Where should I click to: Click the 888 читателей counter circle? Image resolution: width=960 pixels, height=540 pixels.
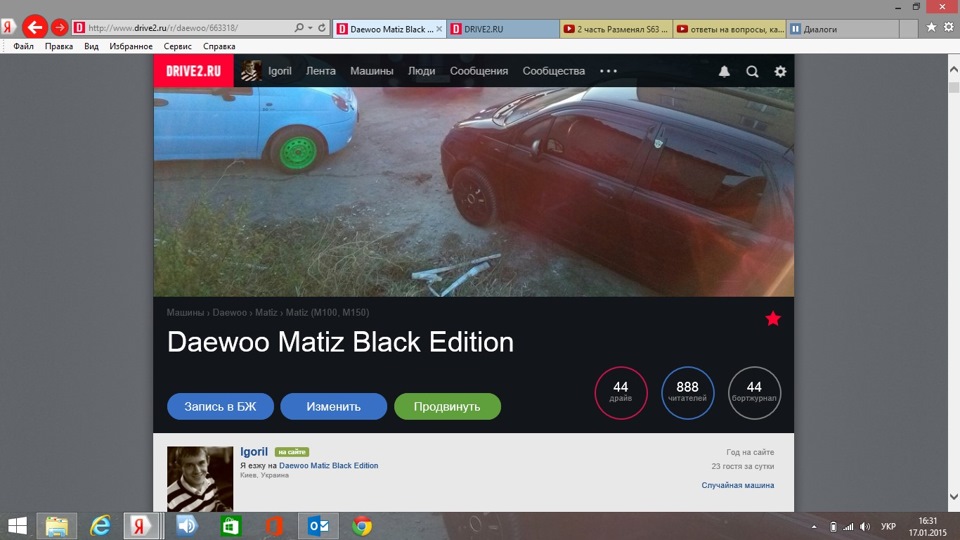[x=687, y=392]
